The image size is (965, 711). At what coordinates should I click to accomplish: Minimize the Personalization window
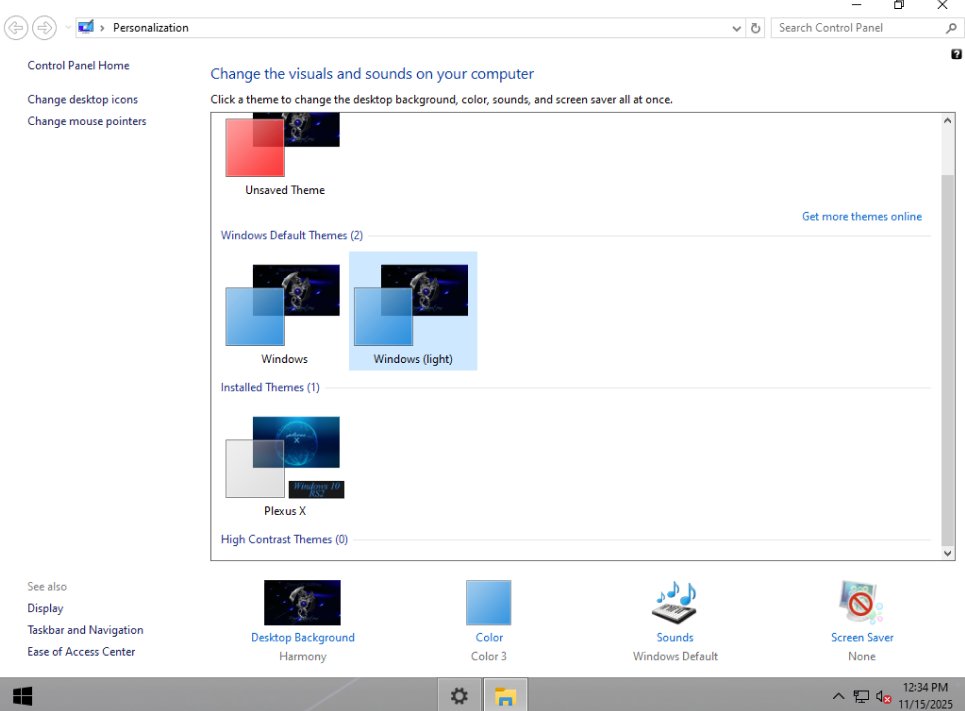856,5
